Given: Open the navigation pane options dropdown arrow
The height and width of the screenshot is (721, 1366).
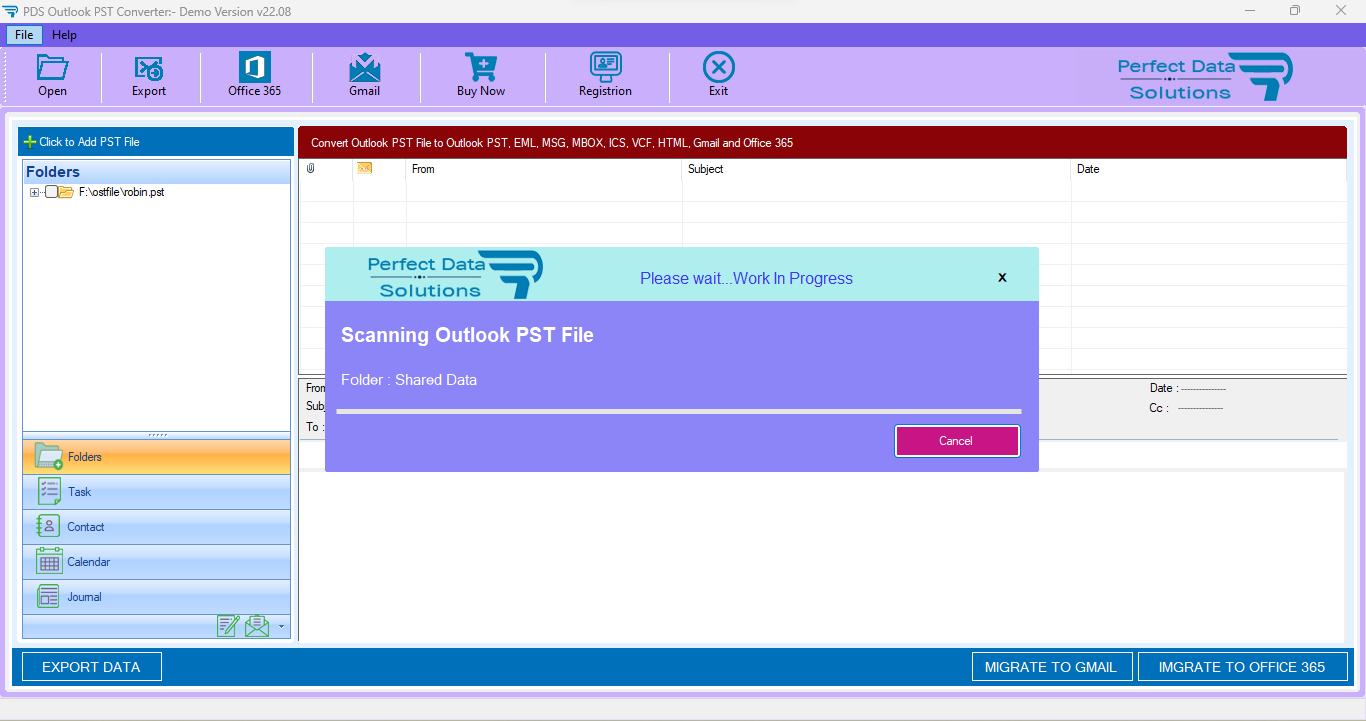Looking at the screenshot, I should click(x=281, y=627).
